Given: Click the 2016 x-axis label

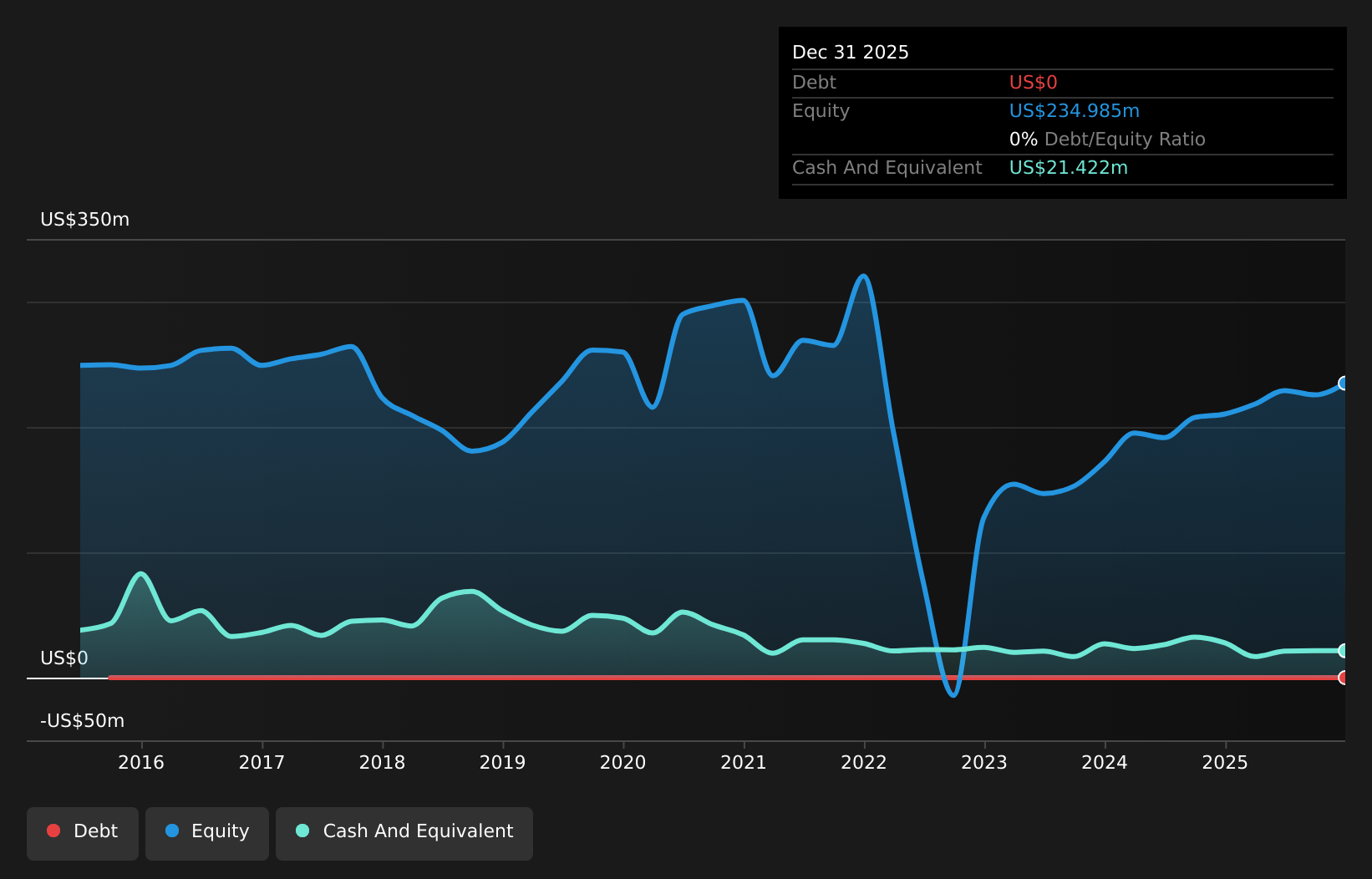Looking at the screenshot, I should click(141, 763).
